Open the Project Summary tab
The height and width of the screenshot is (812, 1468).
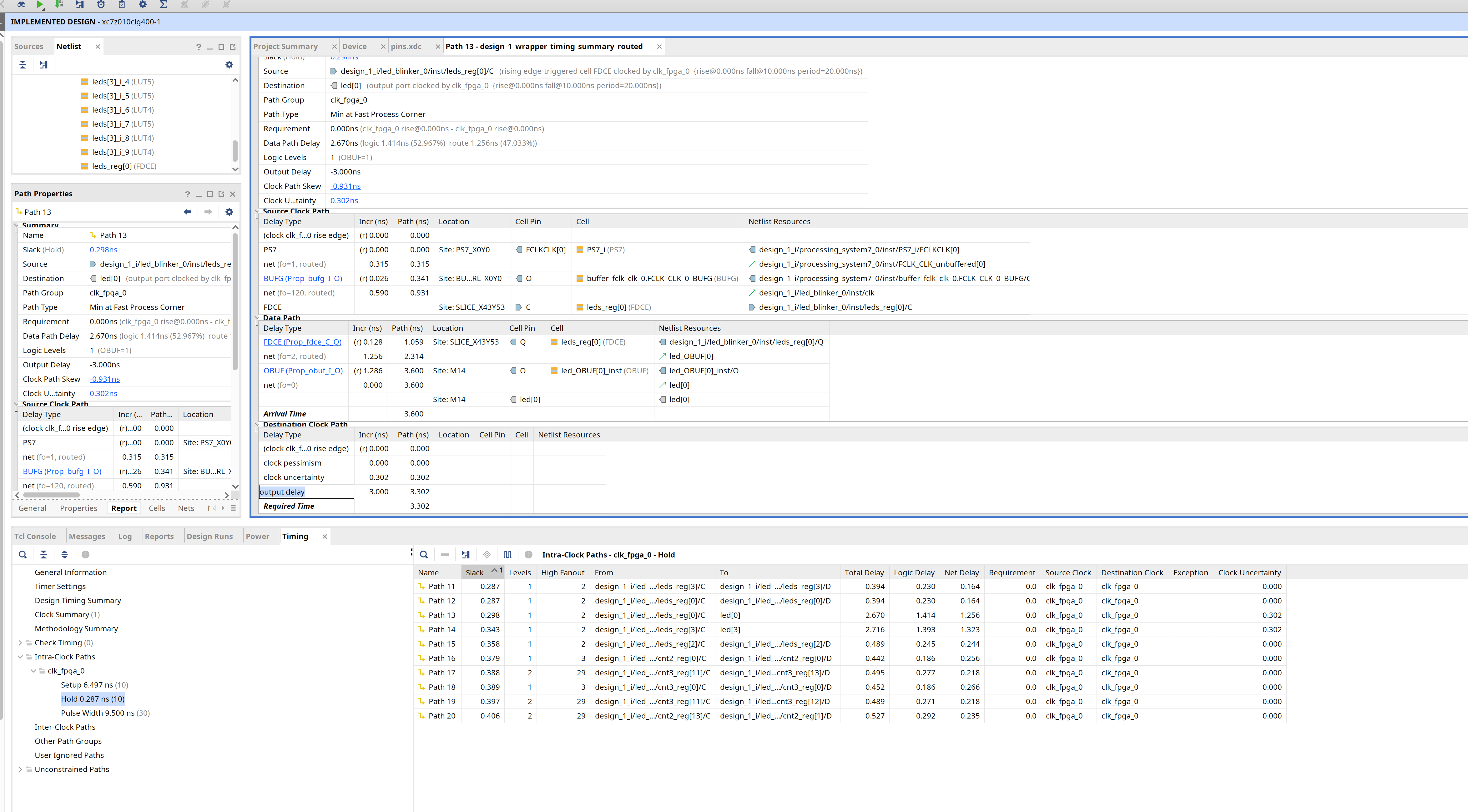285,47
